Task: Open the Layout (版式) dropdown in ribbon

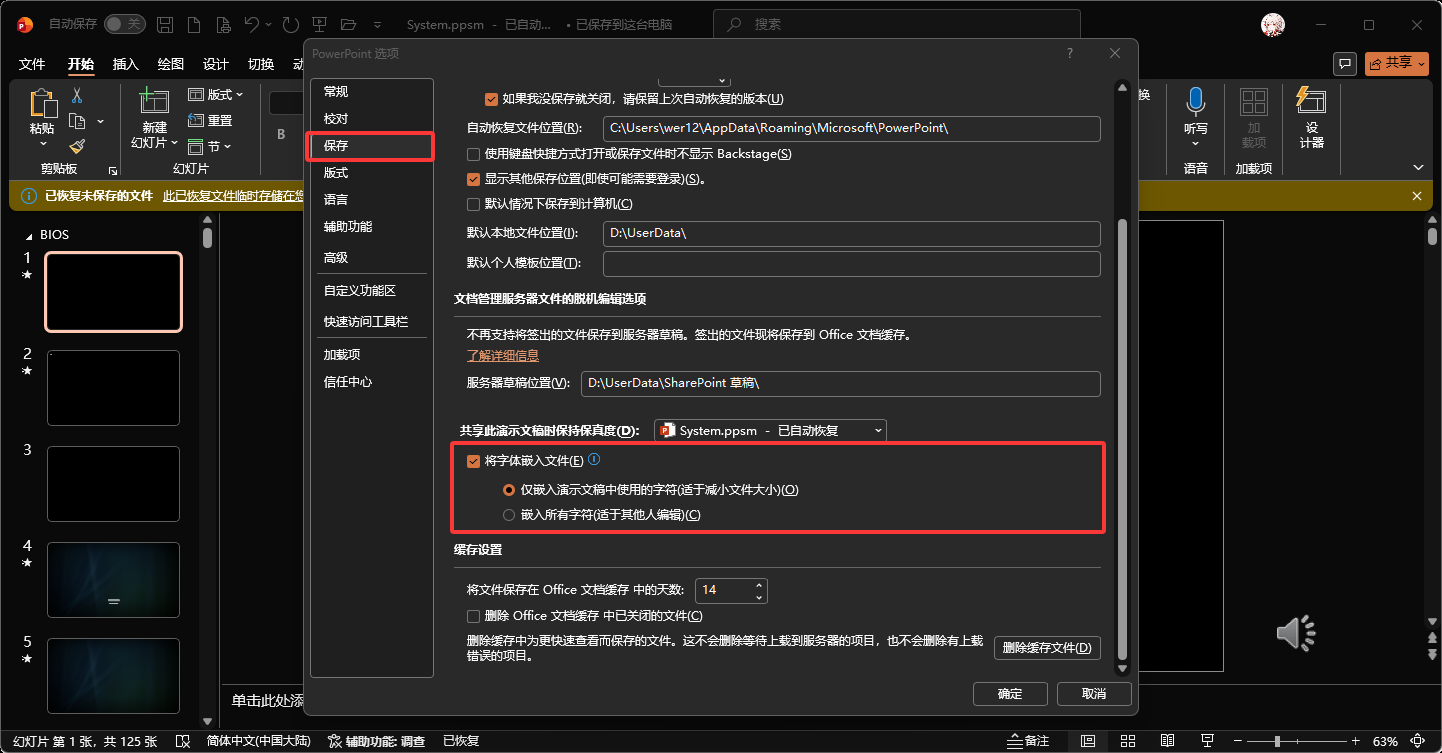Action: click(x=217, y=94)
